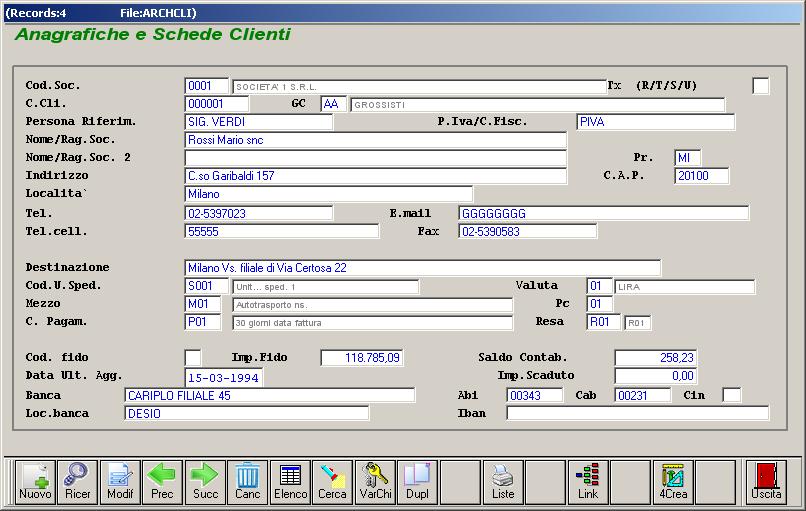806x511 pixels.
Task: Click the P.Iva/C.Fisc. field
Action: coord(655,122)
